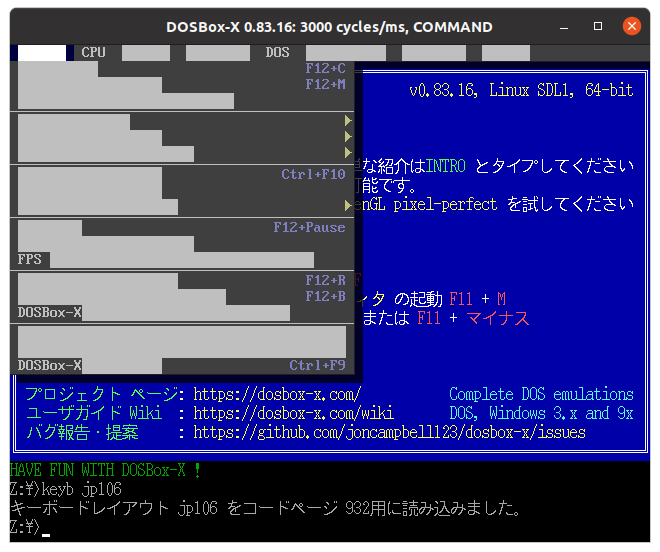660x552 pixels.
Task: Select the menu entry with shortcut F12+B
Action: pyautogui.click(x=182, y=296)
